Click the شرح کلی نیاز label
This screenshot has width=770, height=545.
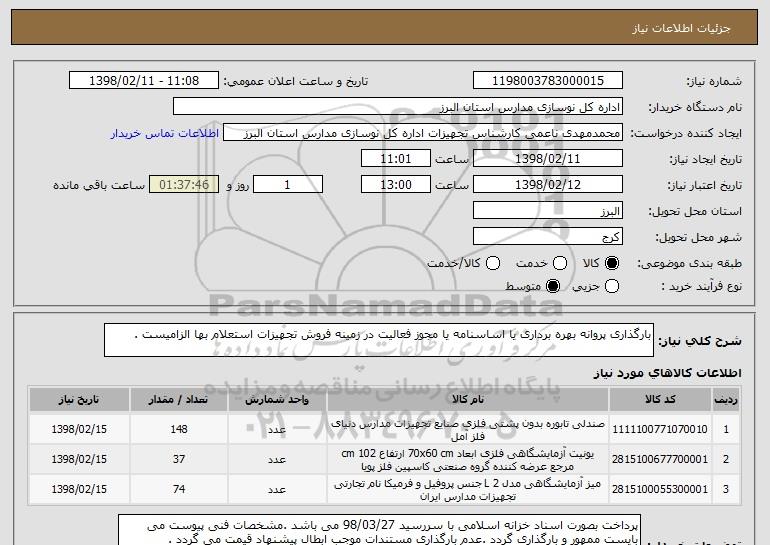coord(700,341)
